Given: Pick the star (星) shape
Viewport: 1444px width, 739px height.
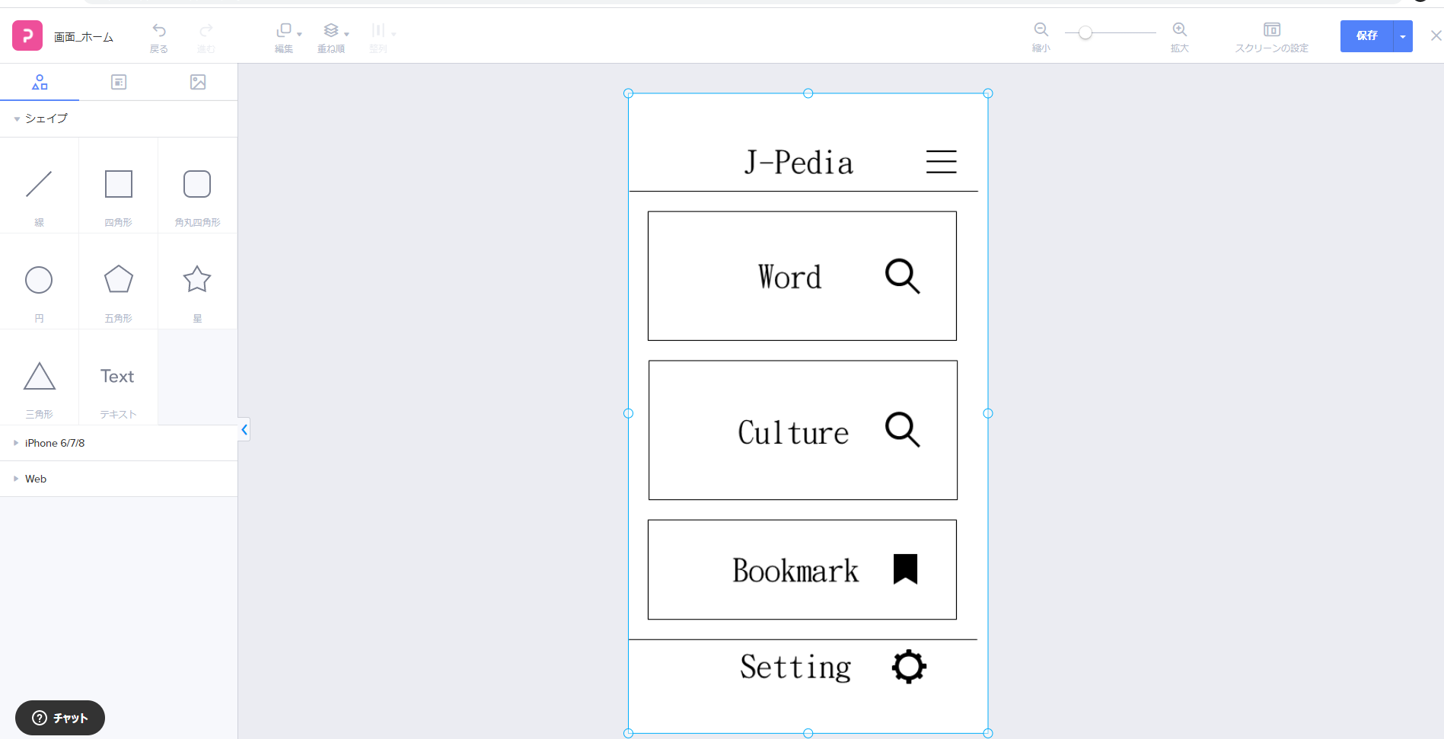Looking at the screenshot, I should (x=197, y=280).
